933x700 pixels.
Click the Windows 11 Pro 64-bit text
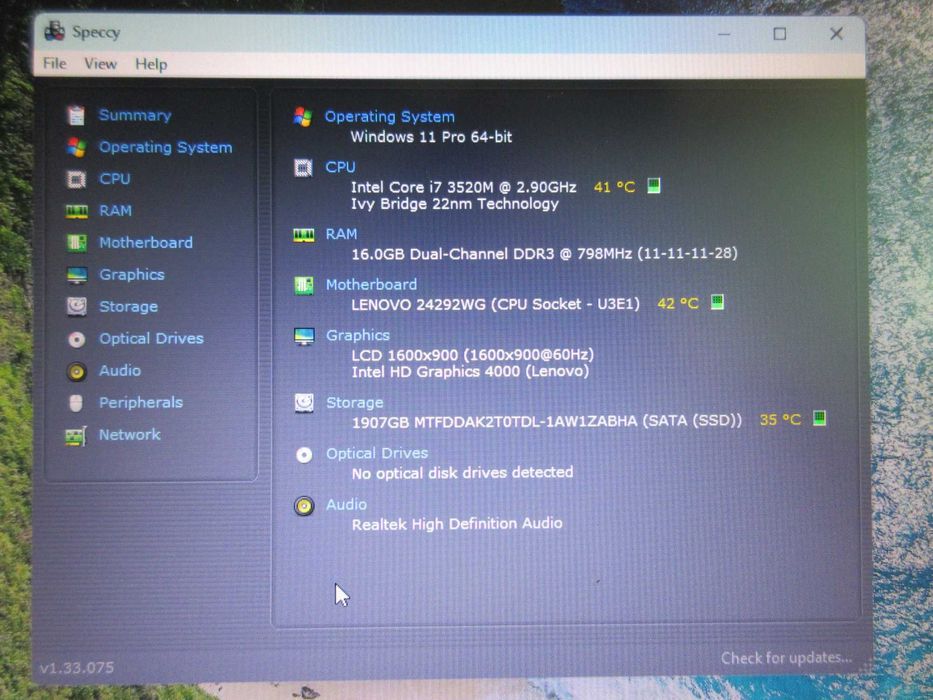tap(431, 137)
